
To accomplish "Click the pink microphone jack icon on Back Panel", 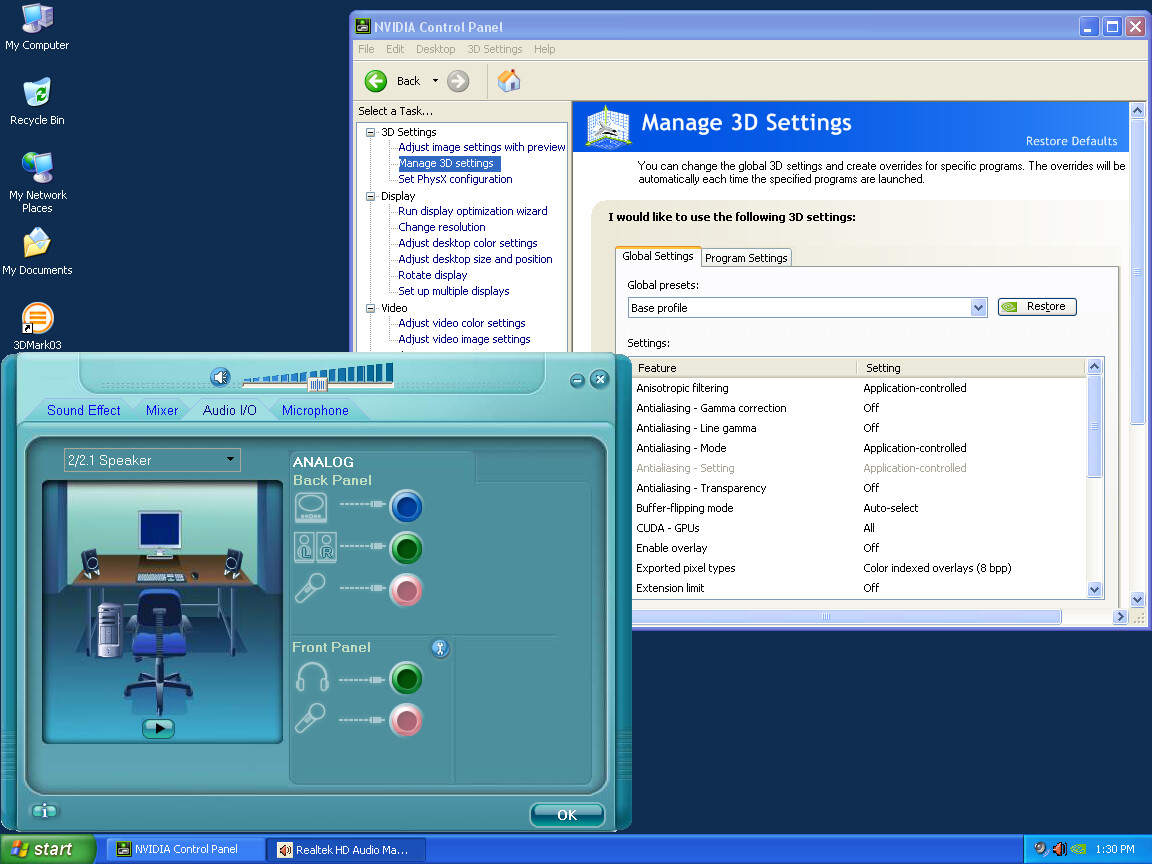I will (x=406, y=590).
